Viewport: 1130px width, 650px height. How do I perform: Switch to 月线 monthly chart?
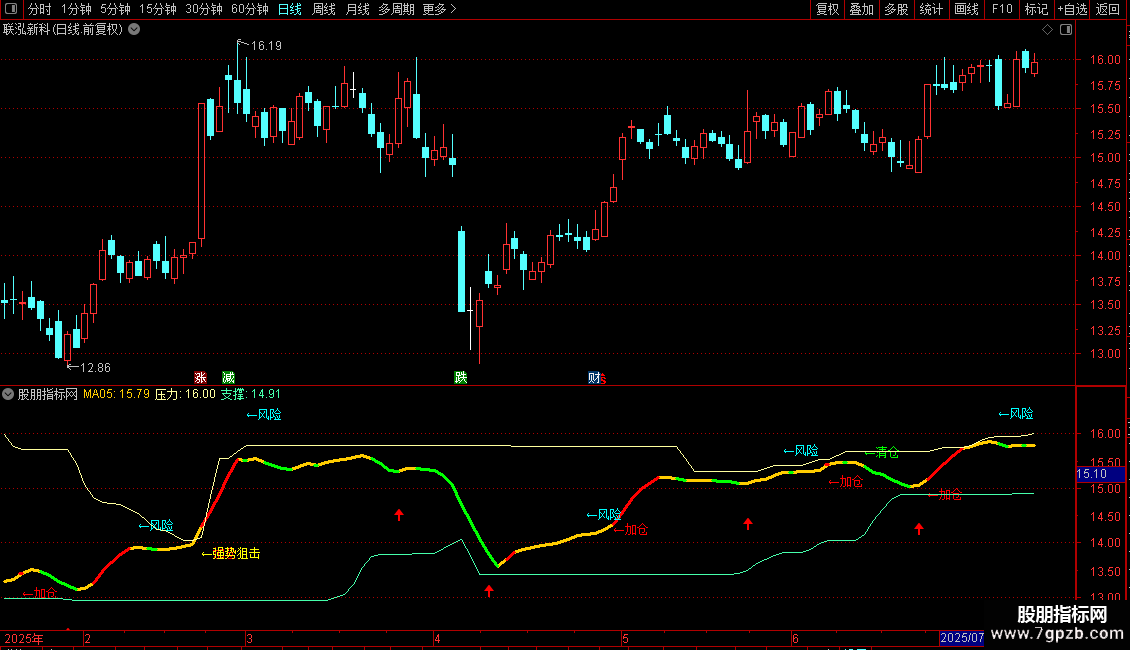(x=357, y=9)
